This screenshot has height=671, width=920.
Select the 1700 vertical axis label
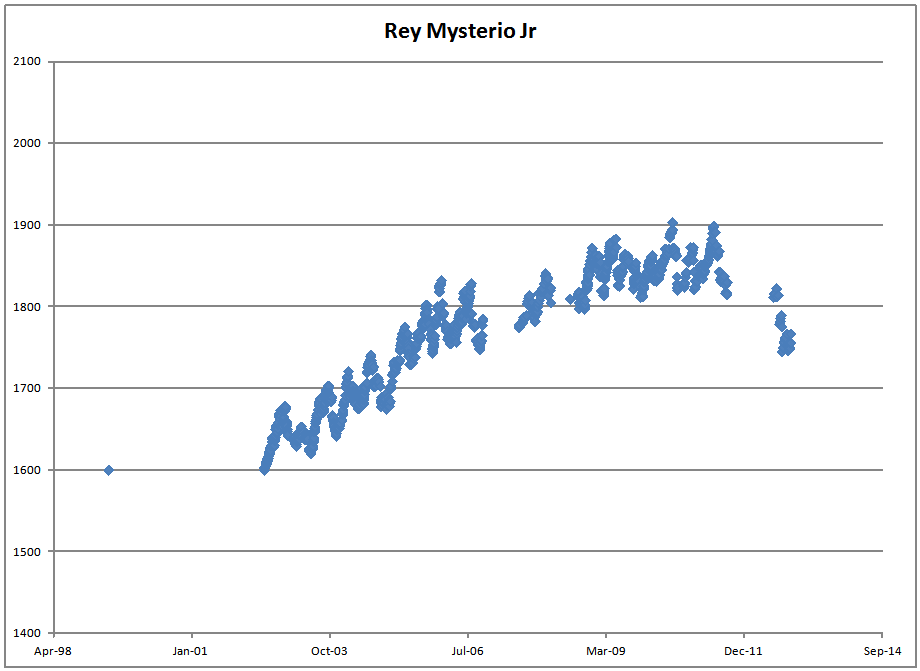click(27, 388)
